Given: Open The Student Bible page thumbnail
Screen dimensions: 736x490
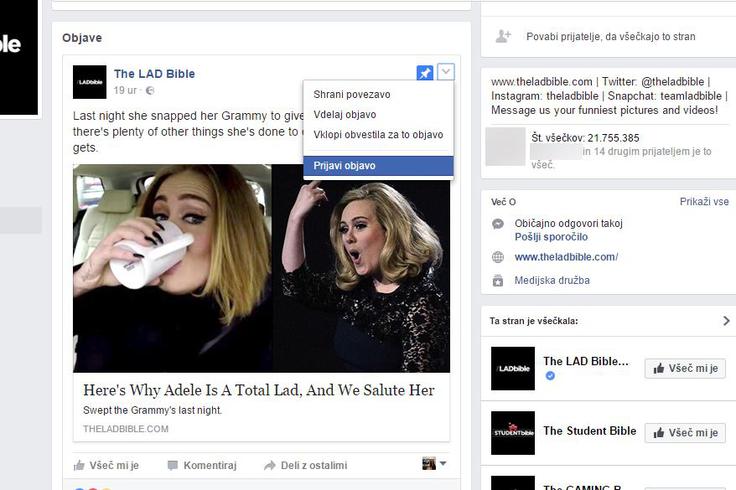Looking at the screenshot, I should (x=513, y=433).
